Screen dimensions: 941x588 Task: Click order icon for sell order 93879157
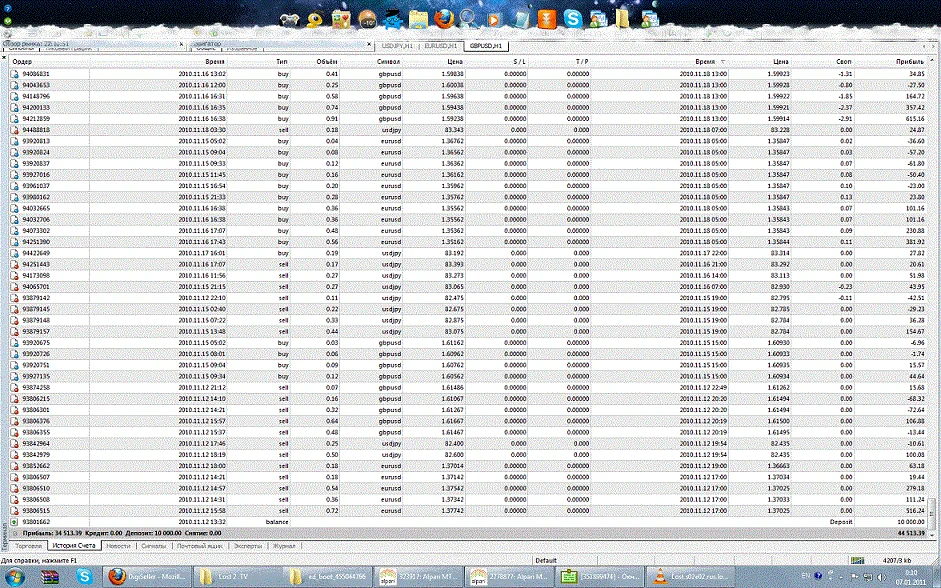click(14, 331)
